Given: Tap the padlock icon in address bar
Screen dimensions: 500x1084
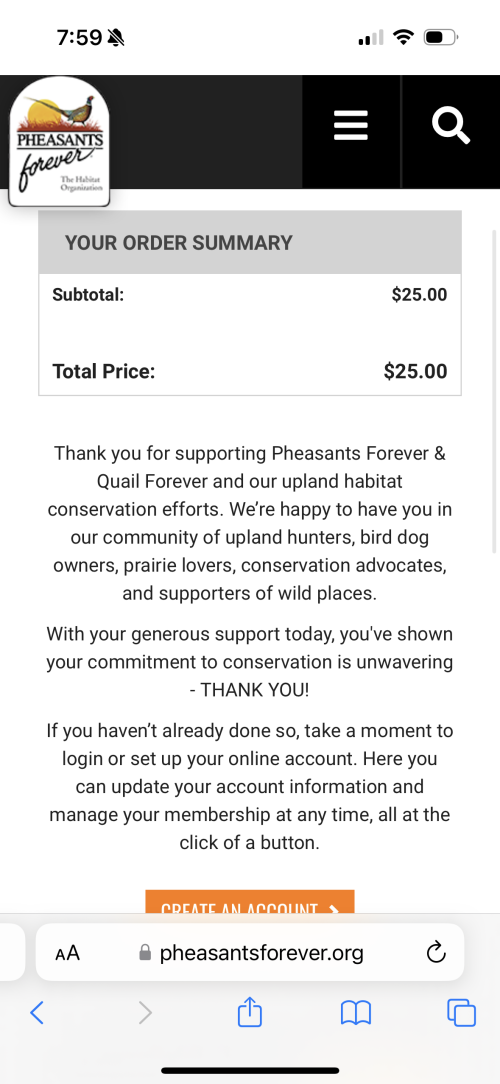Looking at the screenshot, I should (x=145, y=953).
